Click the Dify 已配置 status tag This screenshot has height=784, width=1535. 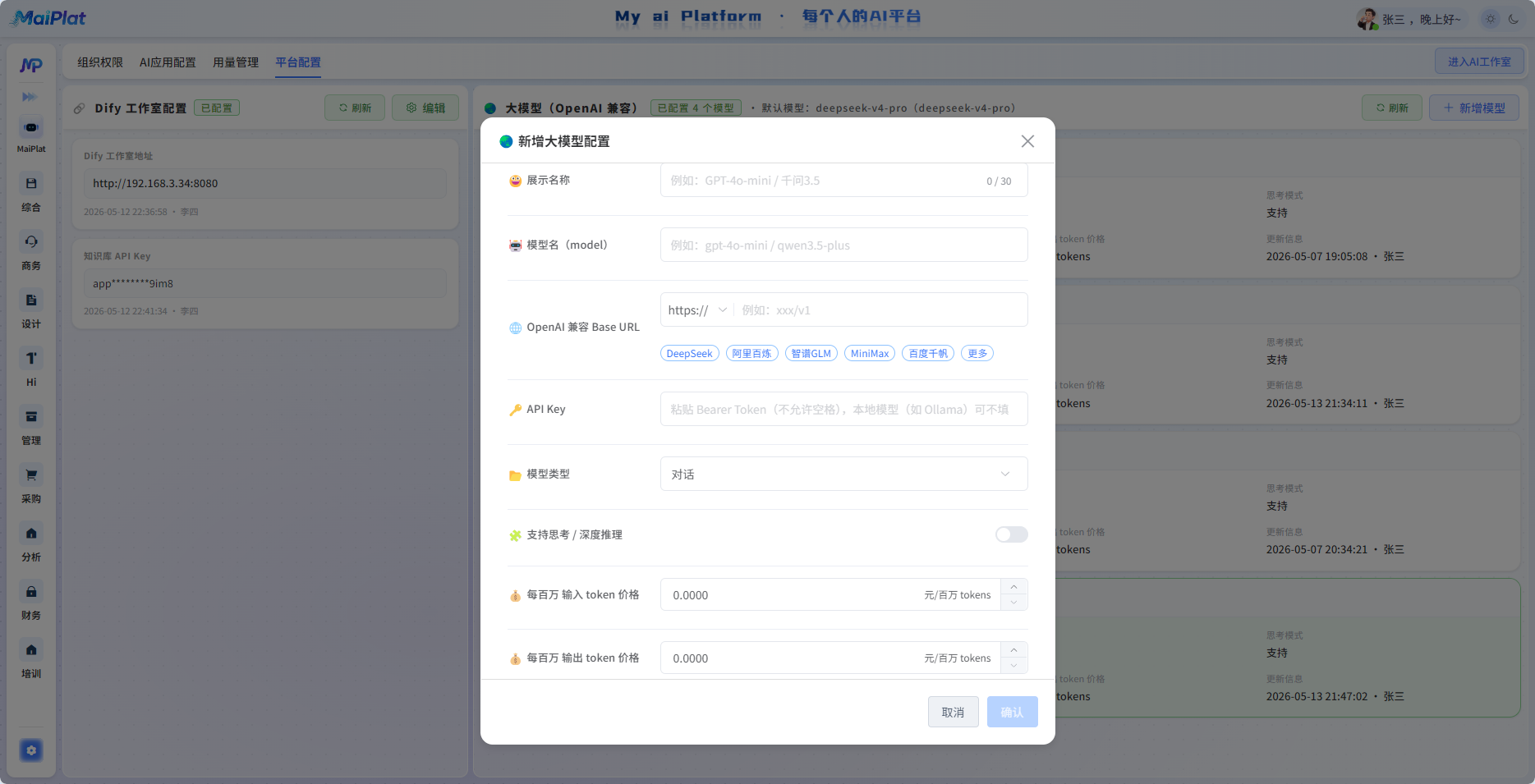[217, 108]
